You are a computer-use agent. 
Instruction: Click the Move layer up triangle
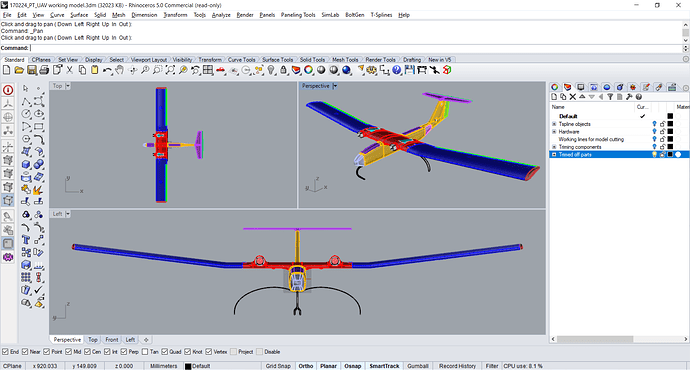click(x=582, y=97)
